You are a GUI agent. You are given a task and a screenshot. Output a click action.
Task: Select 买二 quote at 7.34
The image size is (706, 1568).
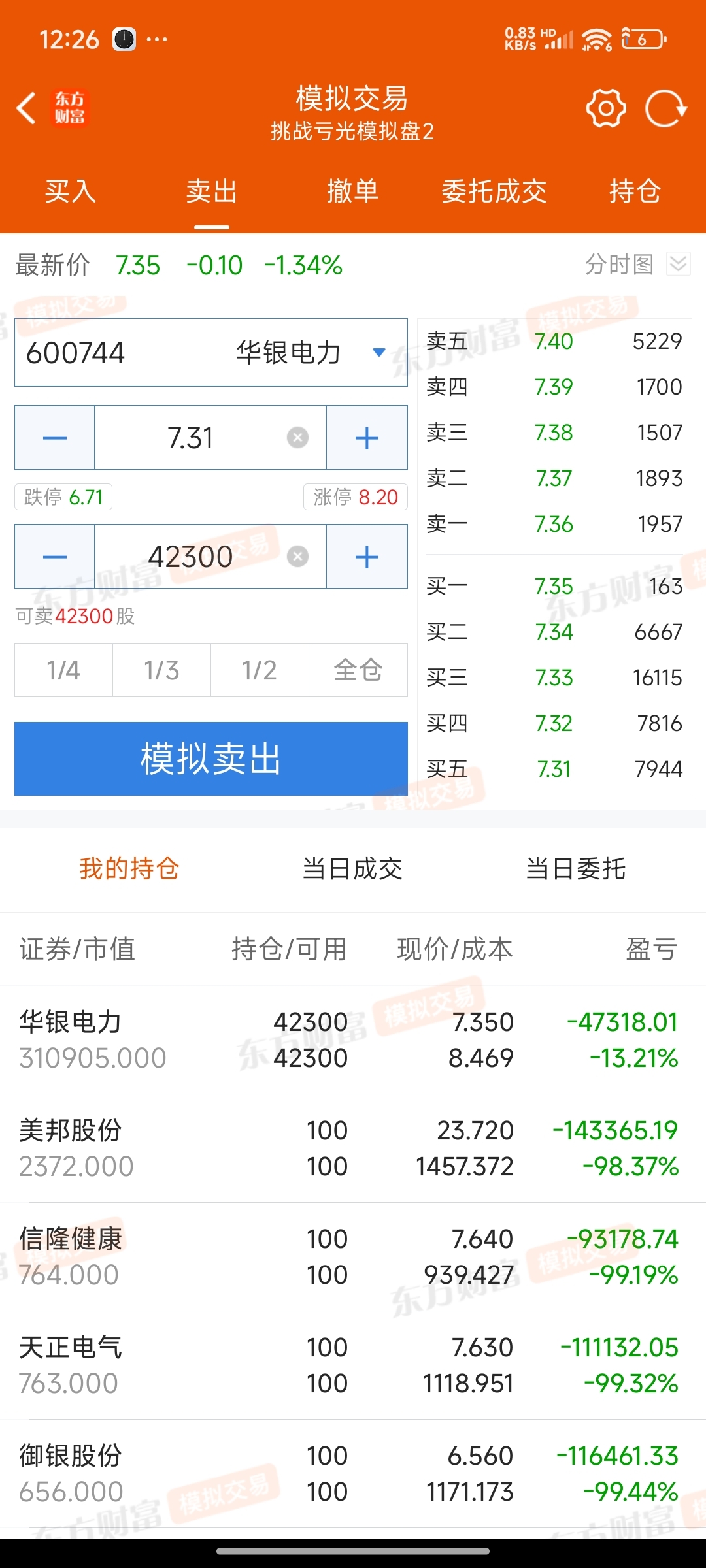[554, 632]
